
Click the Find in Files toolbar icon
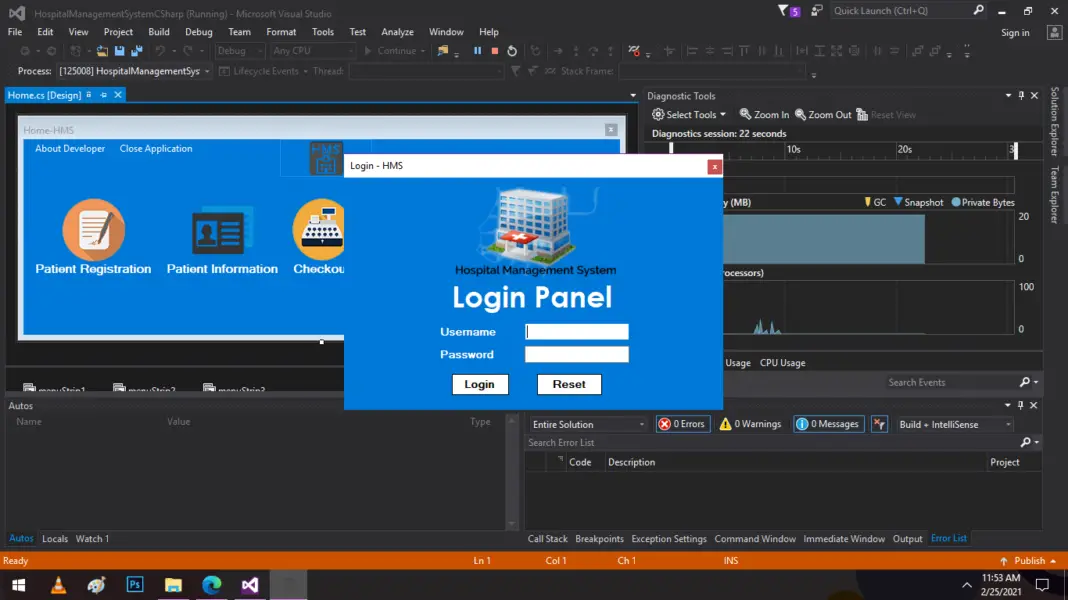pos(443,51)
